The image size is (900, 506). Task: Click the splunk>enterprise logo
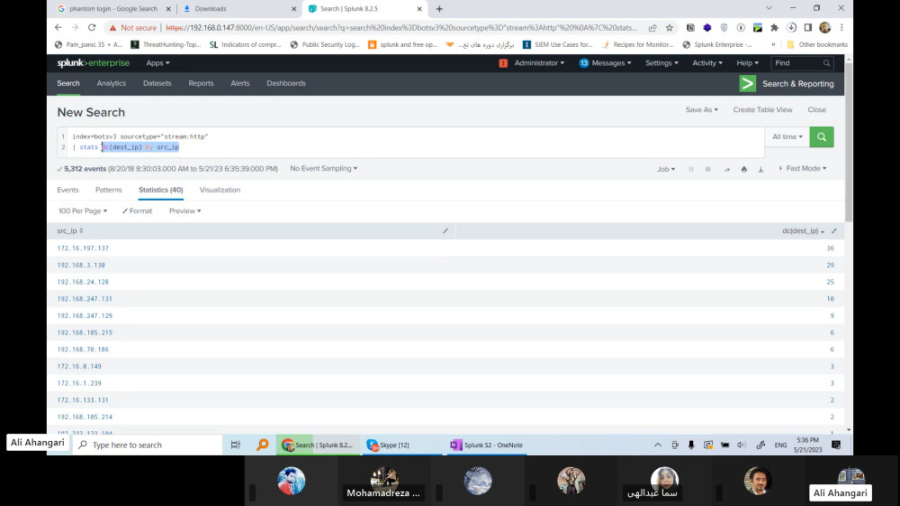coord(93,63)
